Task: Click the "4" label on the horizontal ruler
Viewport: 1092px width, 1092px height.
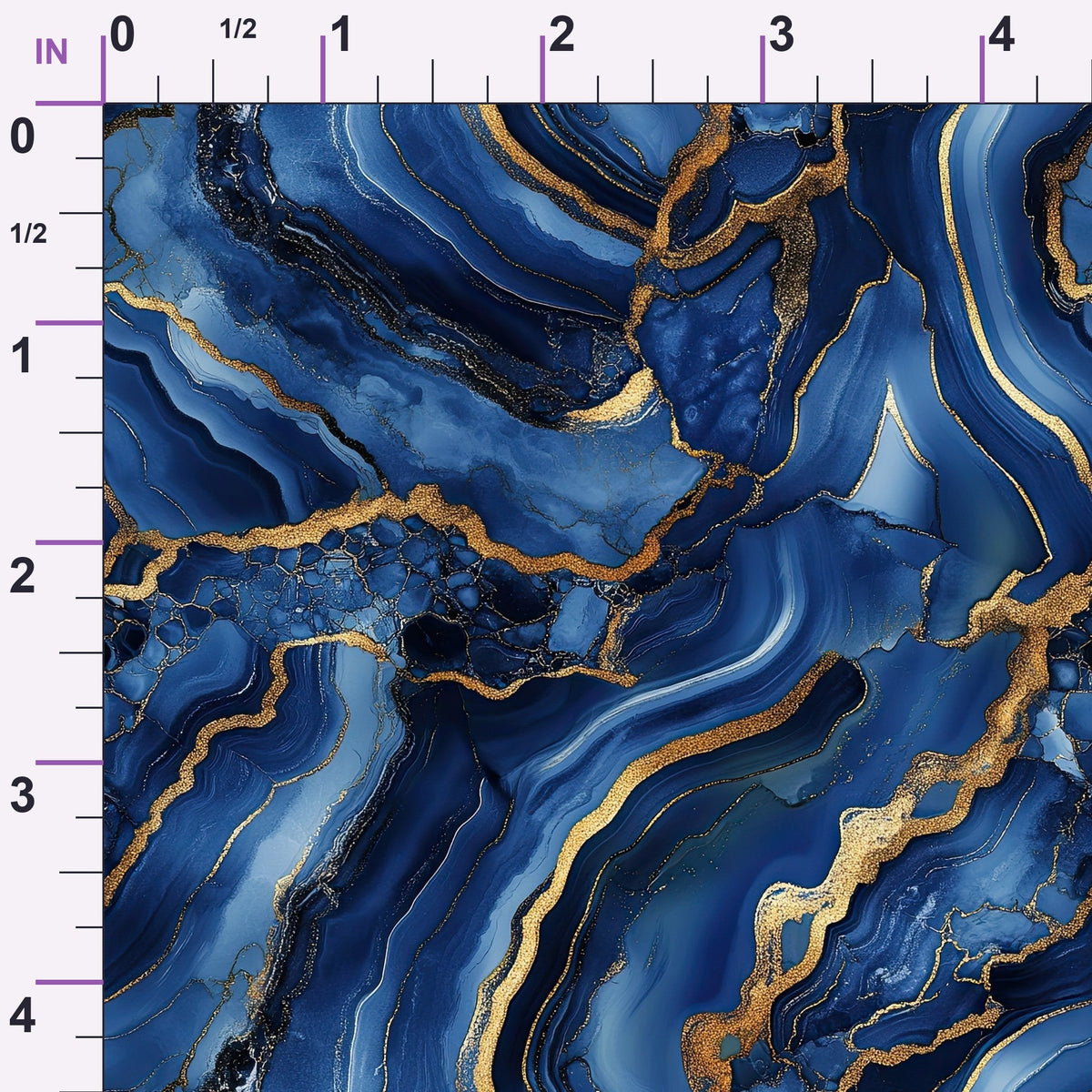Action: [1001, 35]
